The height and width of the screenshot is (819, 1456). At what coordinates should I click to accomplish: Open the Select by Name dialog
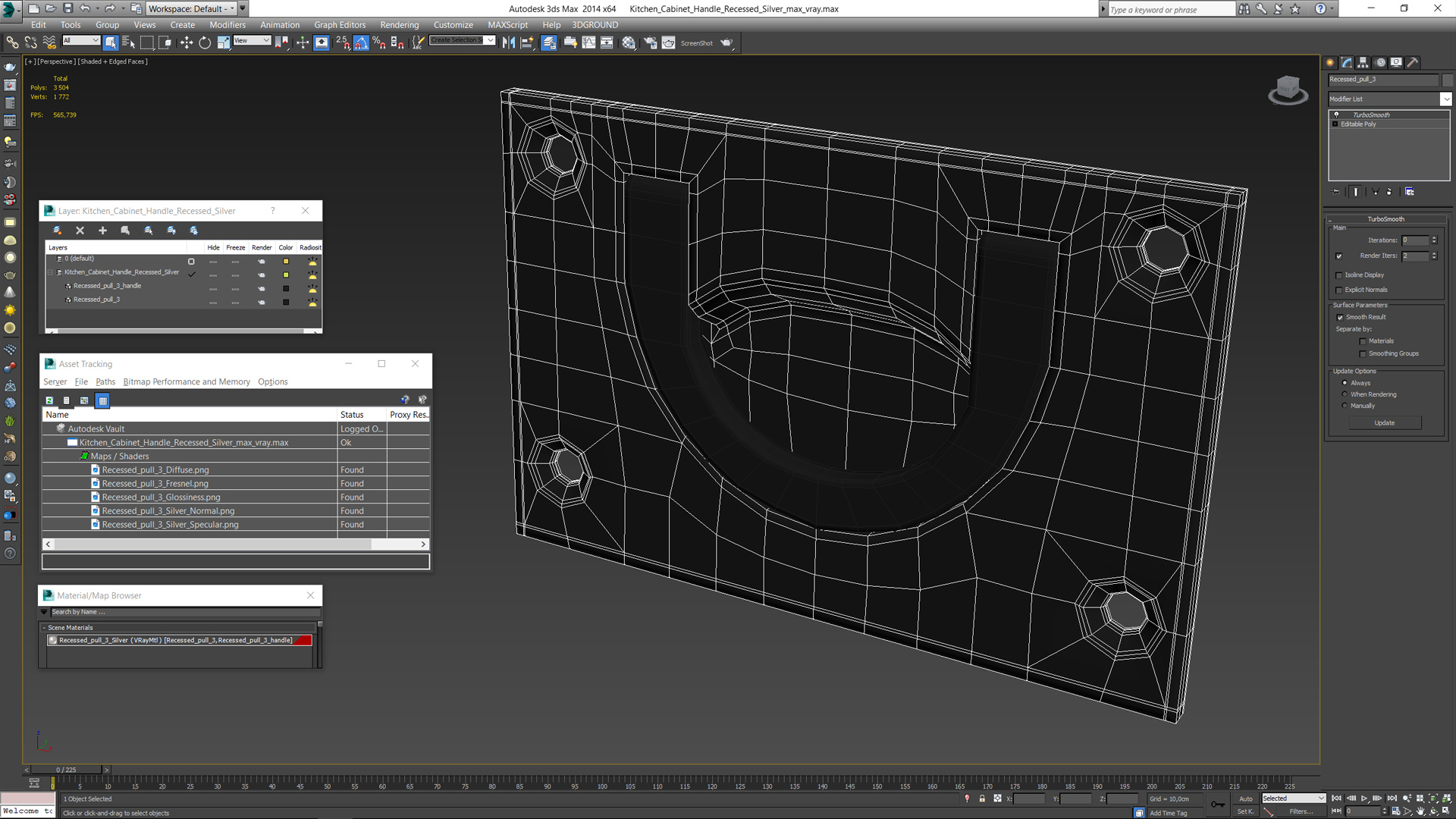click(128, 42)
